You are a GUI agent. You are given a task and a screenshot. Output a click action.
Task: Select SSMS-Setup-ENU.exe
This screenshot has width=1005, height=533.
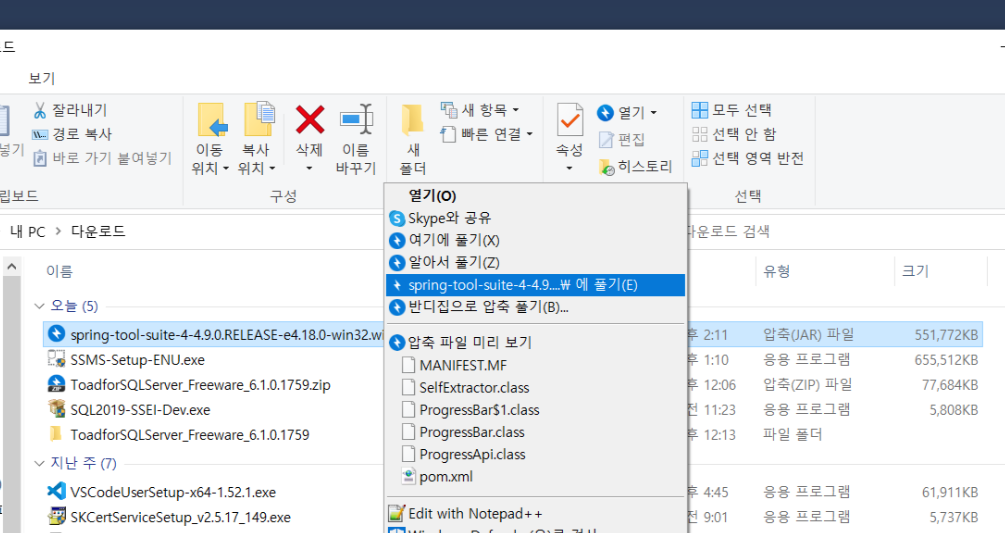(x=137, y=361)
